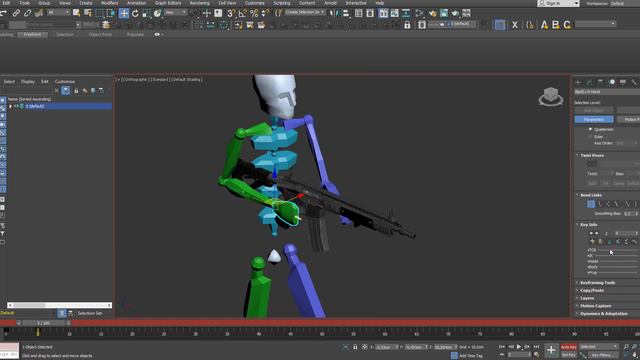Collapse the Bend Links rollout
The width and height of the screenshot is (640, 360).
point(591,195)
